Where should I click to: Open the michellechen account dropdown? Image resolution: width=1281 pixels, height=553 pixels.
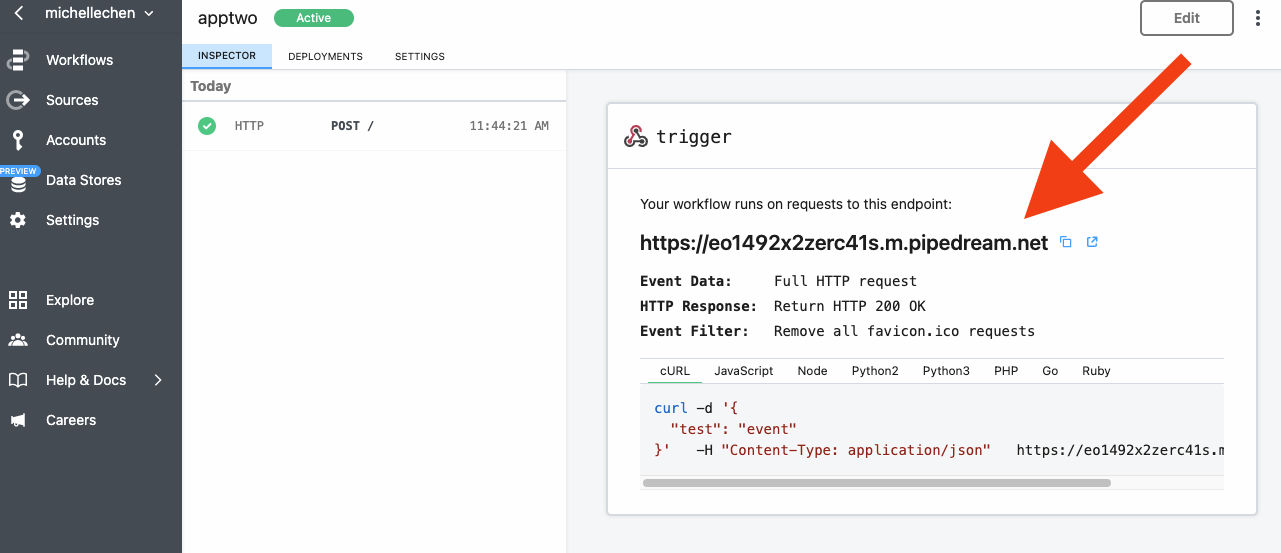tap(100, 13)
